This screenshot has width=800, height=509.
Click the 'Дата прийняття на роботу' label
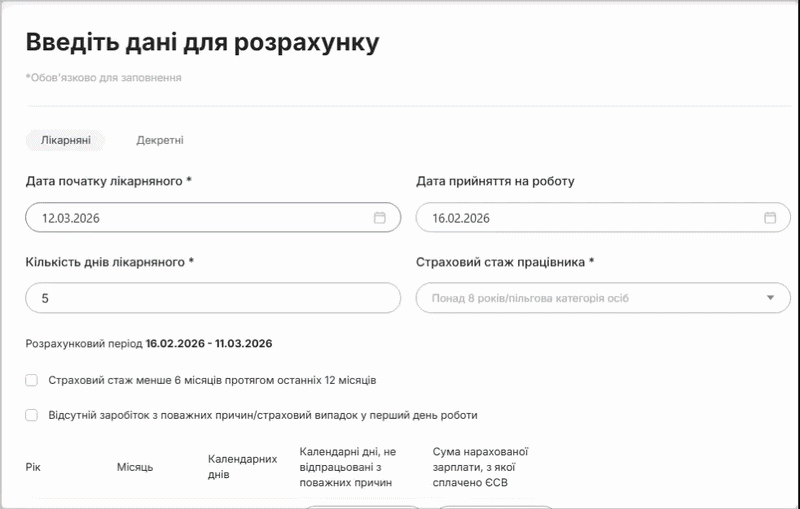(495, 181)
